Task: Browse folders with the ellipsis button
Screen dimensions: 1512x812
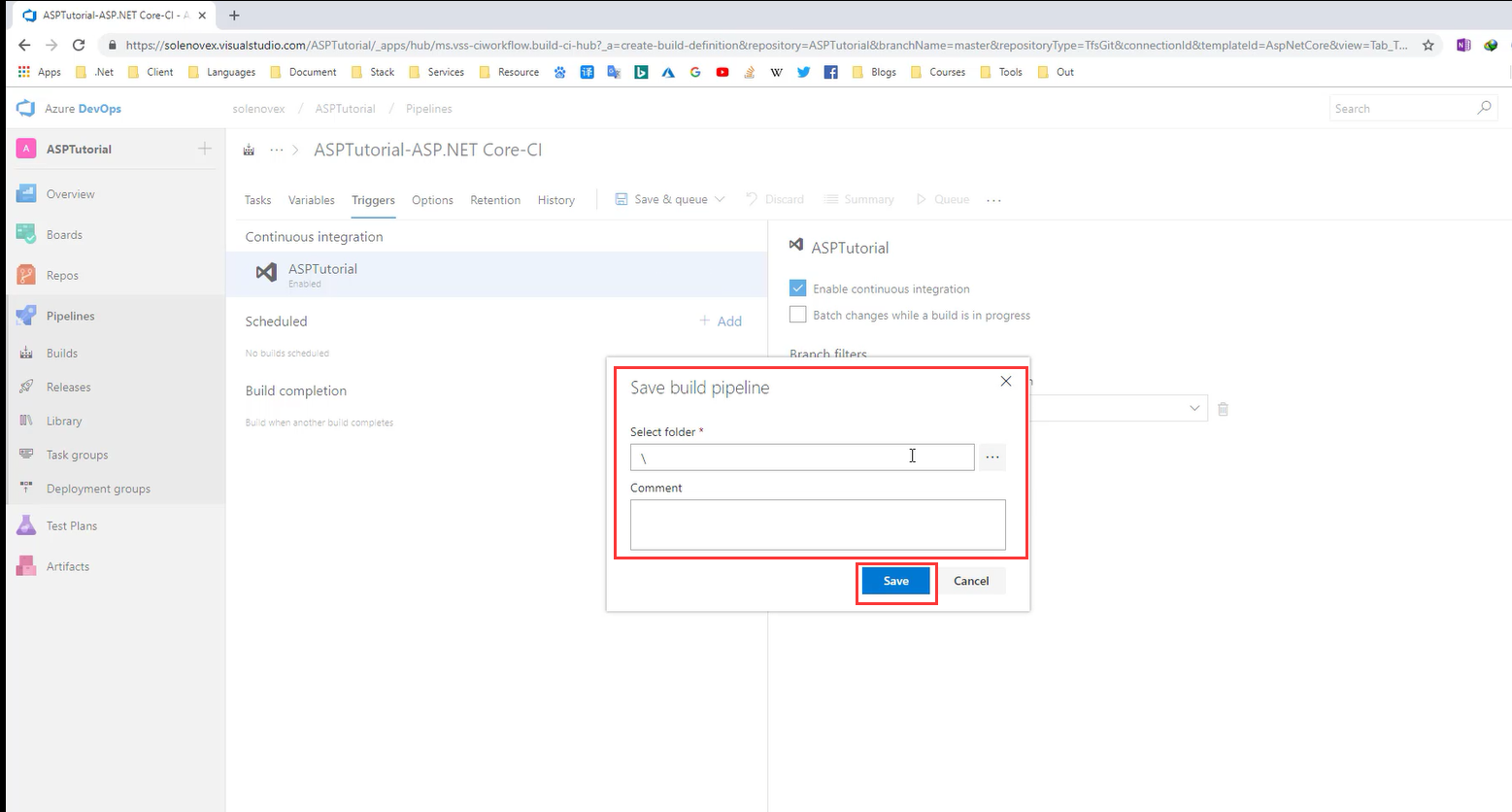Action: coord(991,457)
